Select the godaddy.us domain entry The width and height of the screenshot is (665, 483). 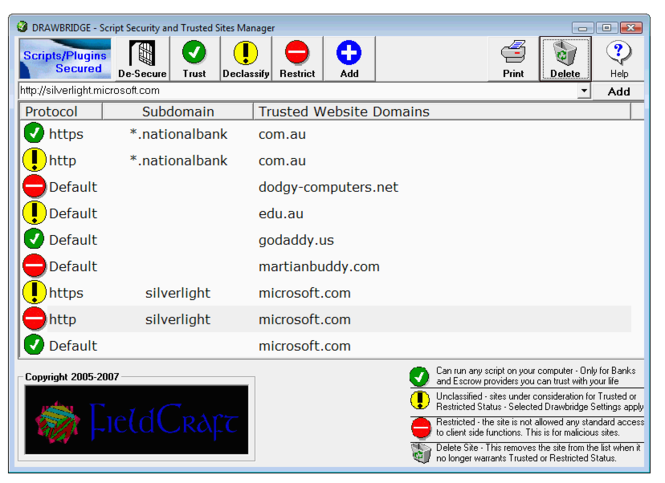click(x=296, y=240)
